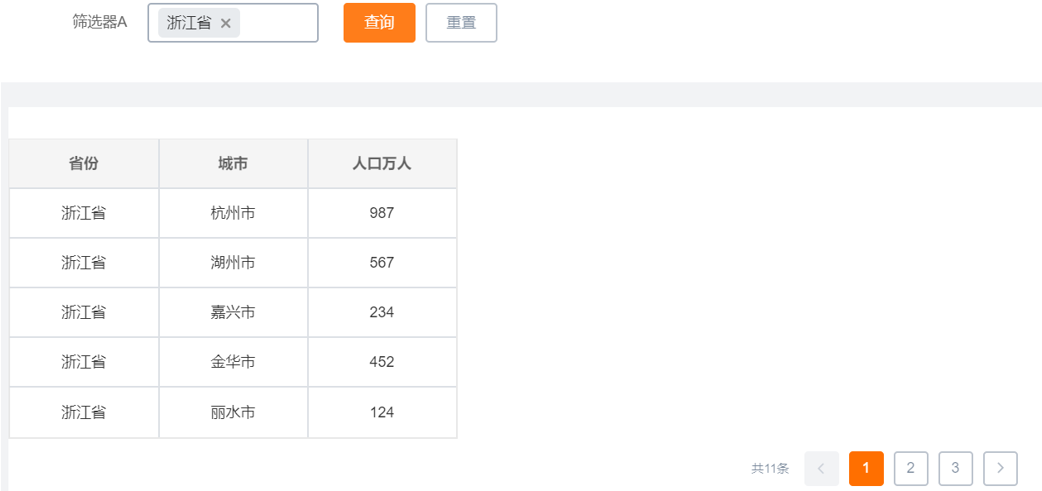Select the 湖州市 table cell
The image size is (1042, 491).
[233, 263]
